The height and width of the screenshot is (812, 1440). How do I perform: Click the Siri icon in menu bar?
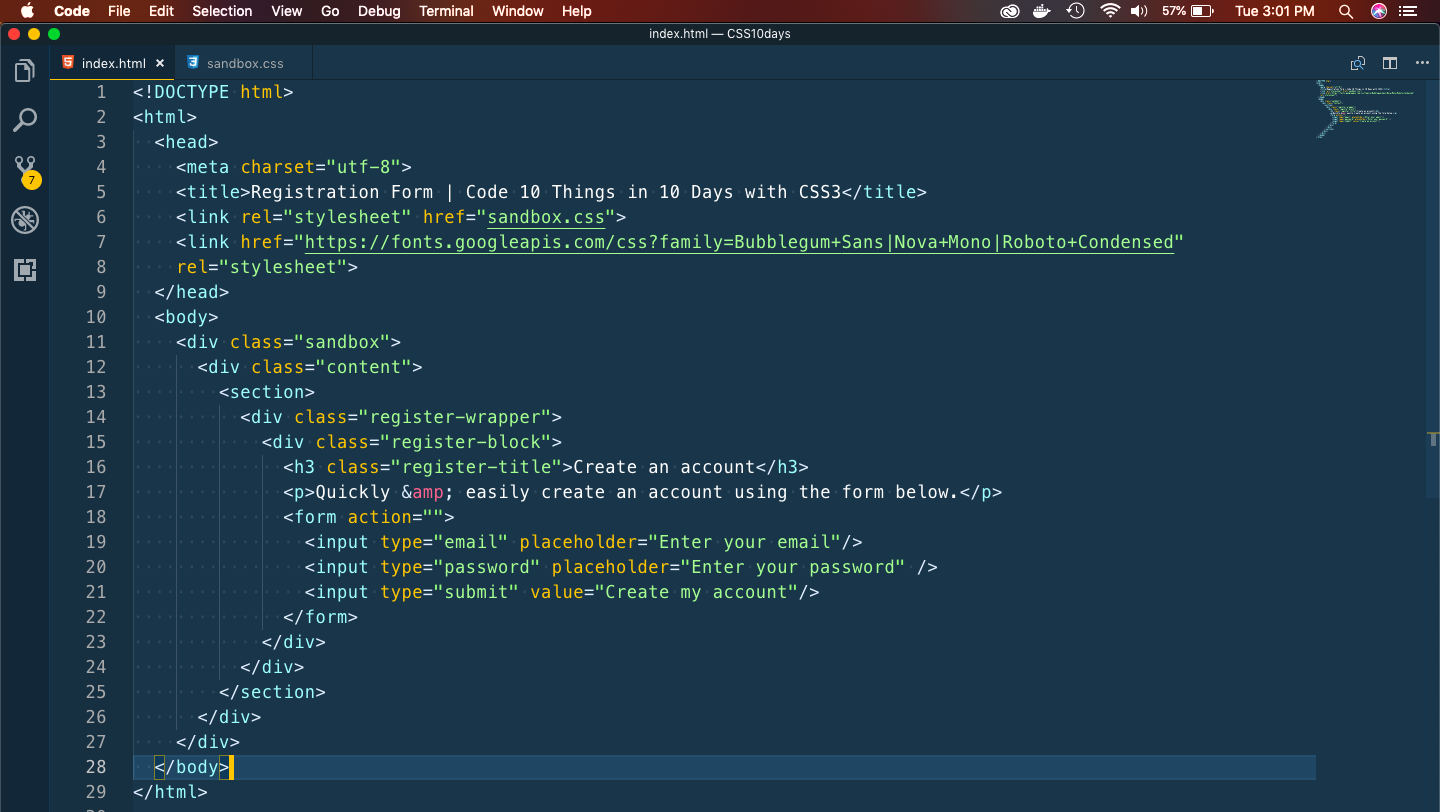(x=1379, y=11)
